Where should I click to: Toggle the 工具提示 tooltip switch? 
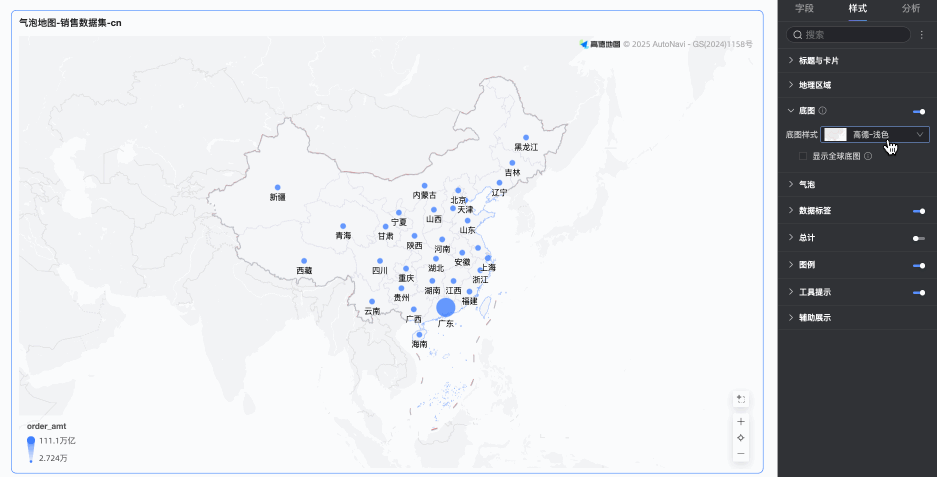coord(919,293)
